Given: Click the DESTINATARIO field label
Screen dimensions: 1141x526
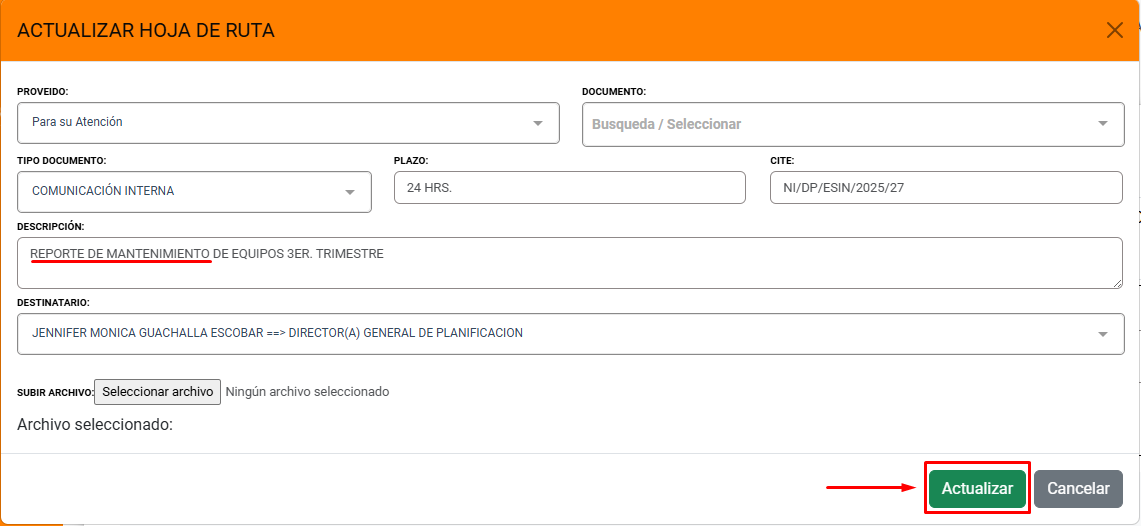Looking at the screenshot, I should (x=53, y=302).
